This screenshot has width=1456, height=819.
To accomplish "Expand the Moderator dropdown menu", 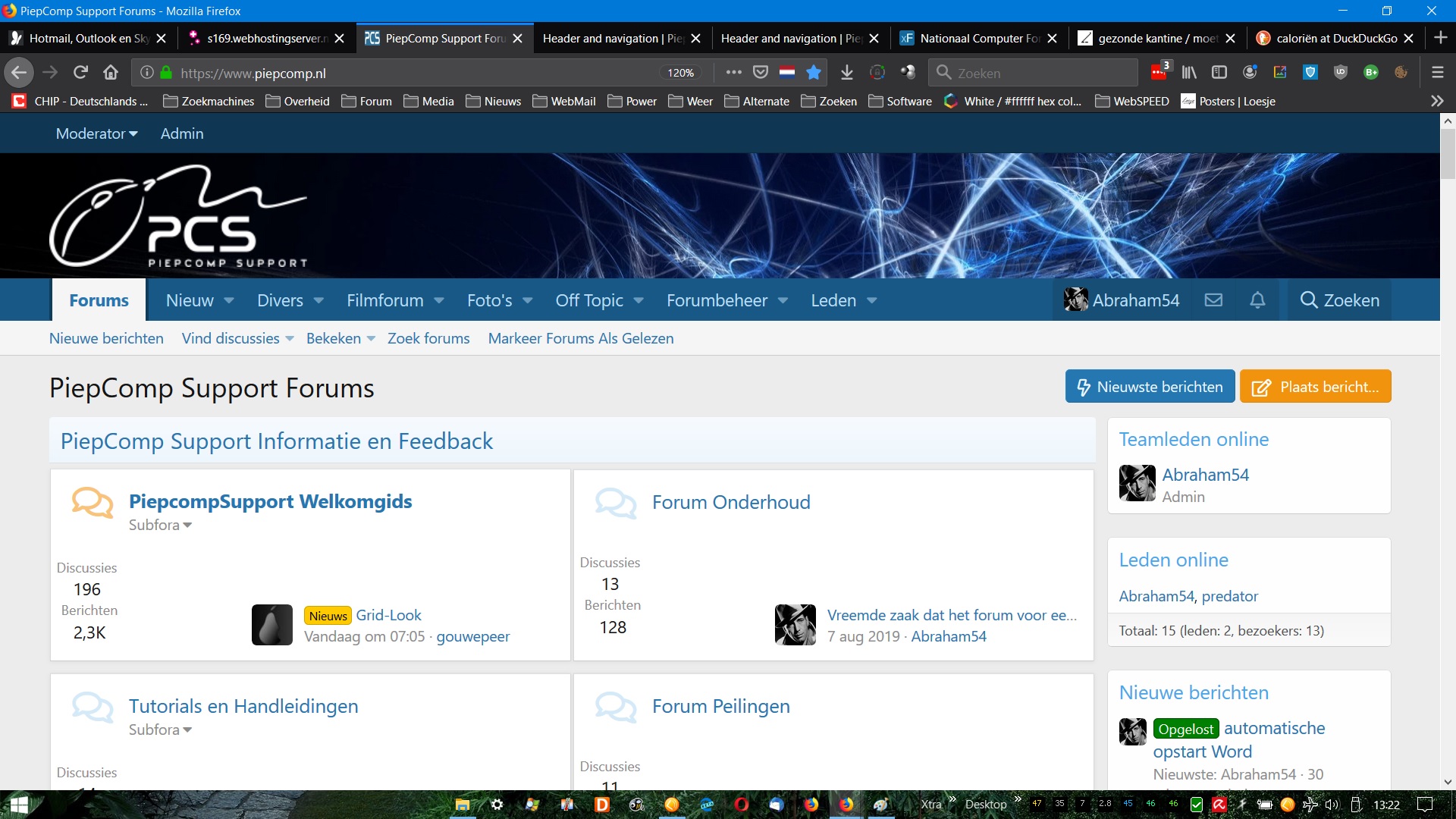I will click(x=96, y=133).
